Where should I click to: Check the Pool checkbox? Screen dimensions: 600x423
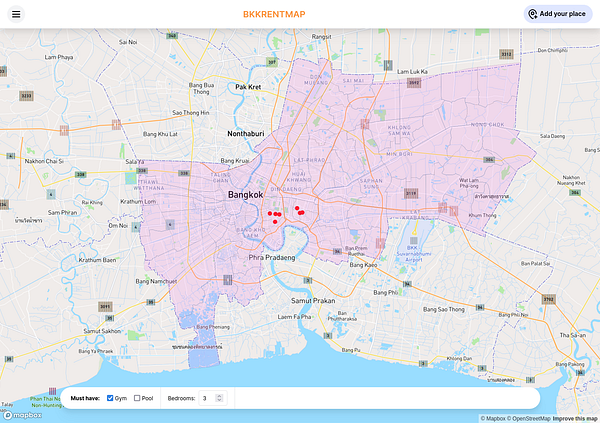[137, 398]
